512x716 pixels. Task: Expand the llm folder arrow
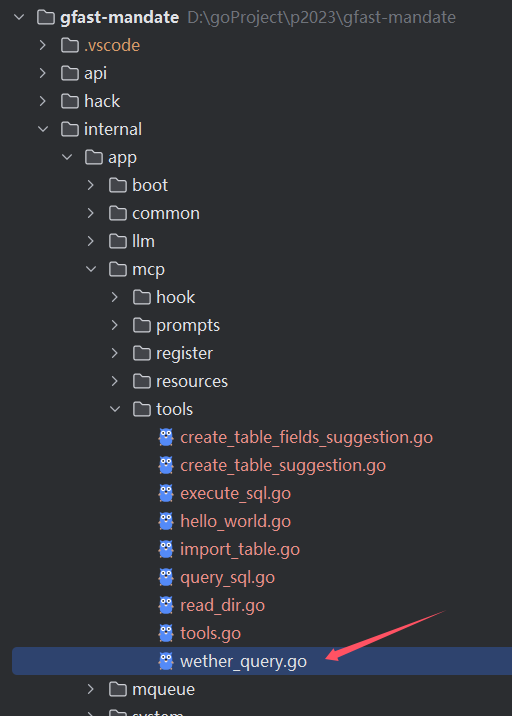pos(91,241)
